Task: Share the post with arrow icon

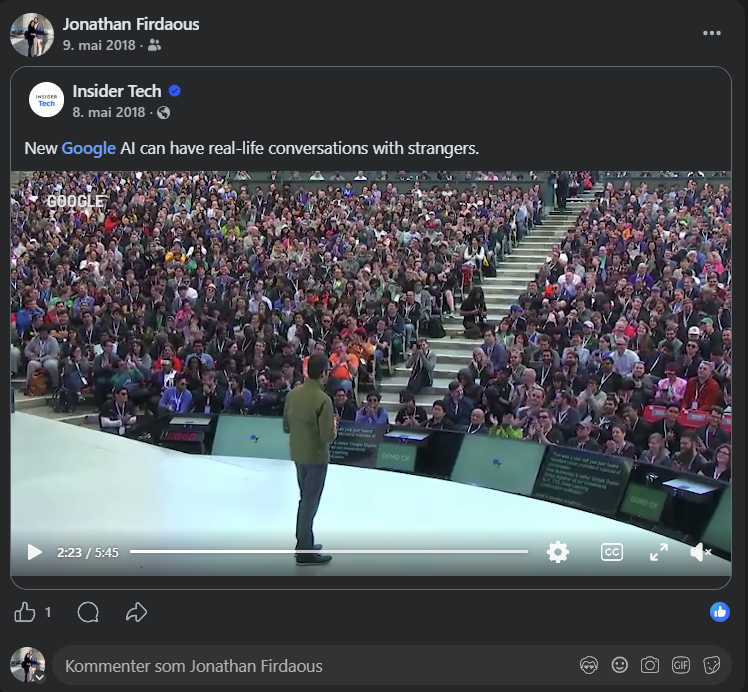Action: pos(136,612)
